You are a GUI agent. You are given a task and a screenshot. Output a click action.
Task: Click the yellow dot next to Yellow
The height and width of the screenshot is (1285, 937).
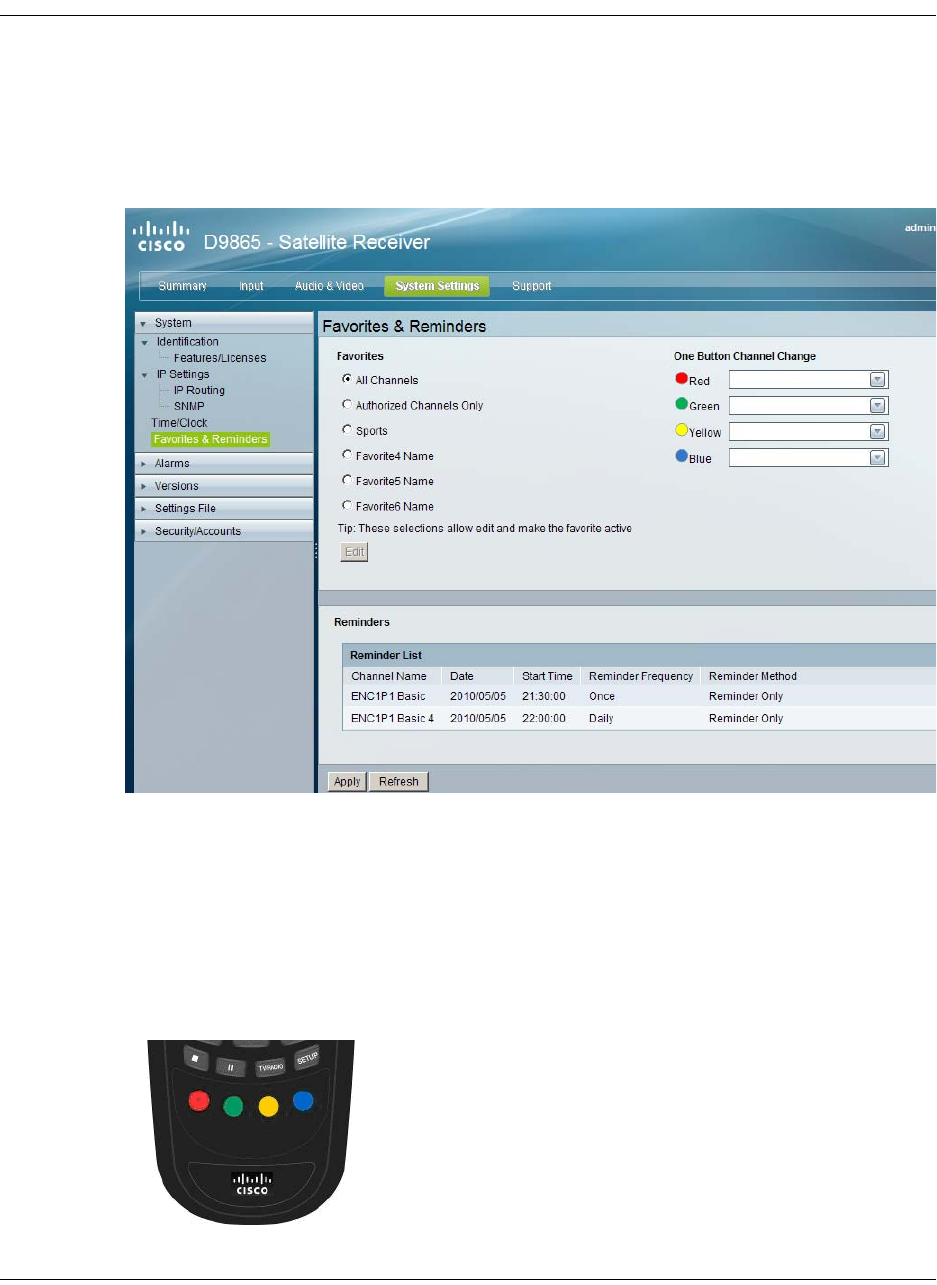(682, 430)
